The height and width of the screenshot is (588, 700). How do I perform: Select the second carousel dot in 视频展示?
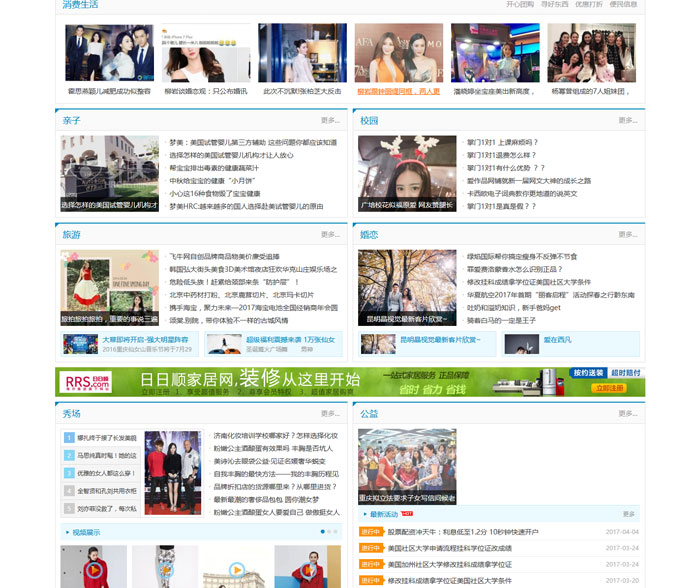pyautogui.click(x=329, y=532)
